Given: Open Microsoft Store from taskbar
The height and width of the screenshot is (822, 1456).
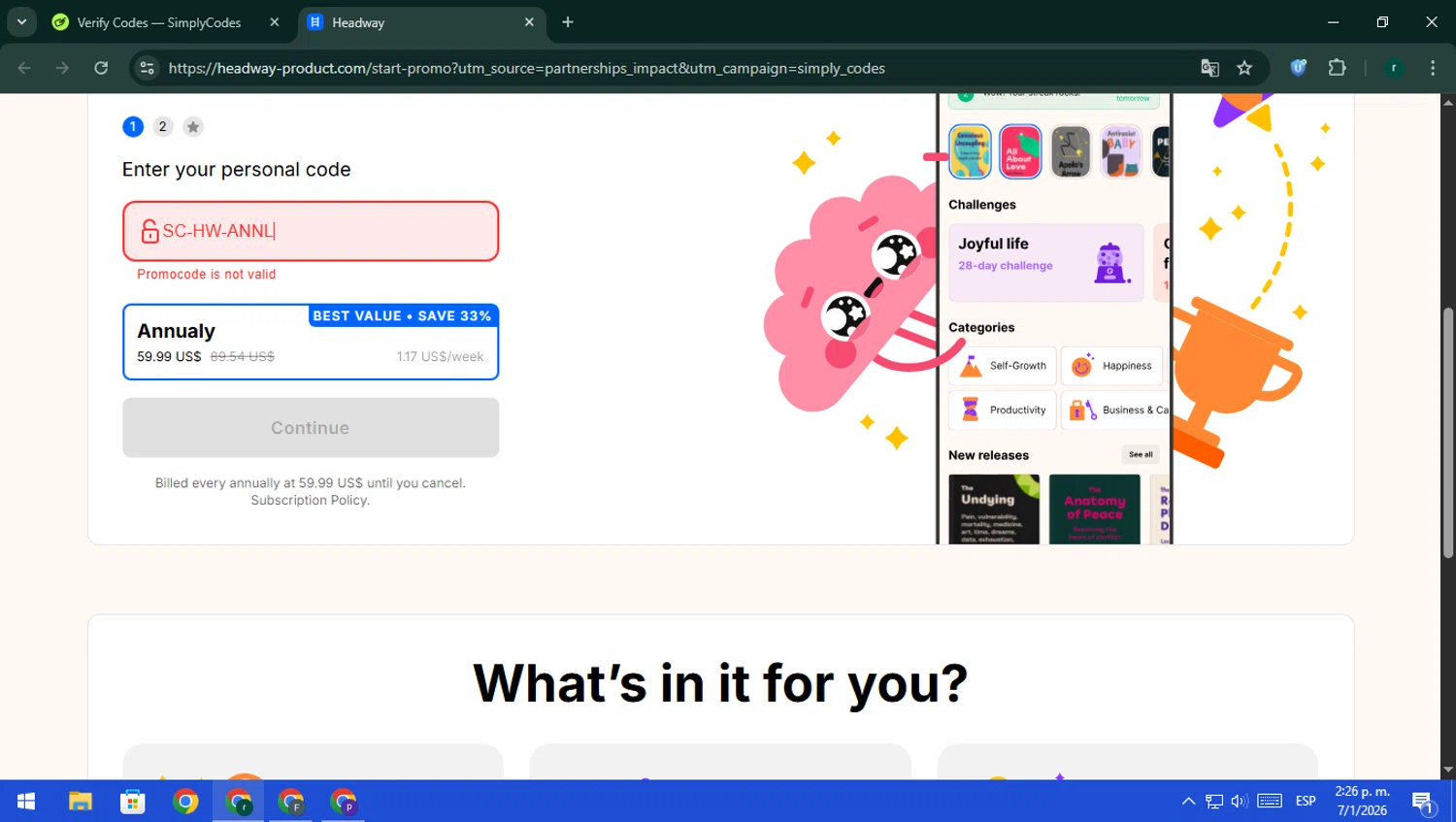Looking at the screenshot, I should [x=133, y=801].
